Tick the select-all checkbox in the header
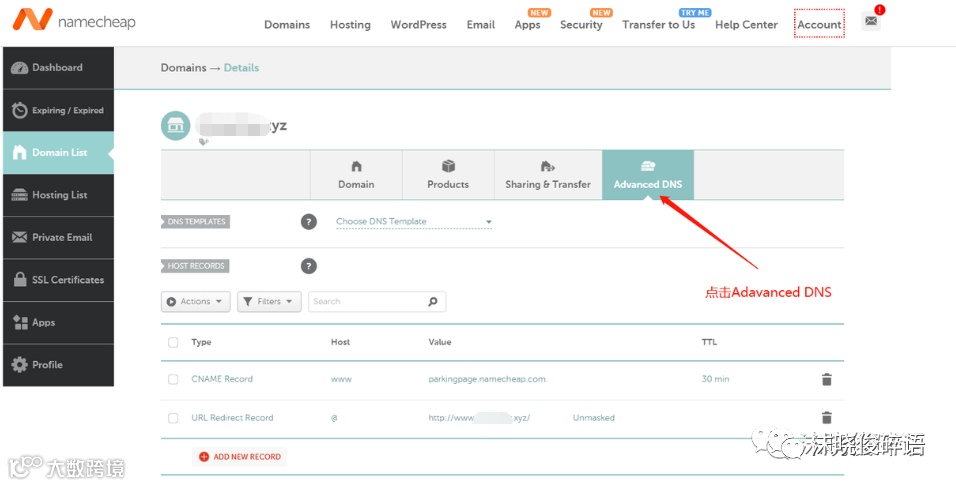The image size is (956, 486). pyautogui.click(x=173, y=342)
